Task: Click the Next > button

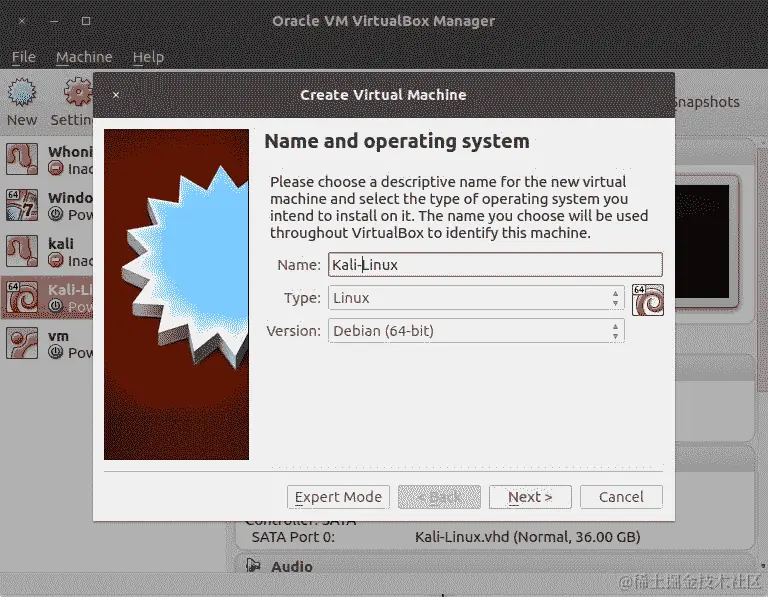Action: [530, 497]
